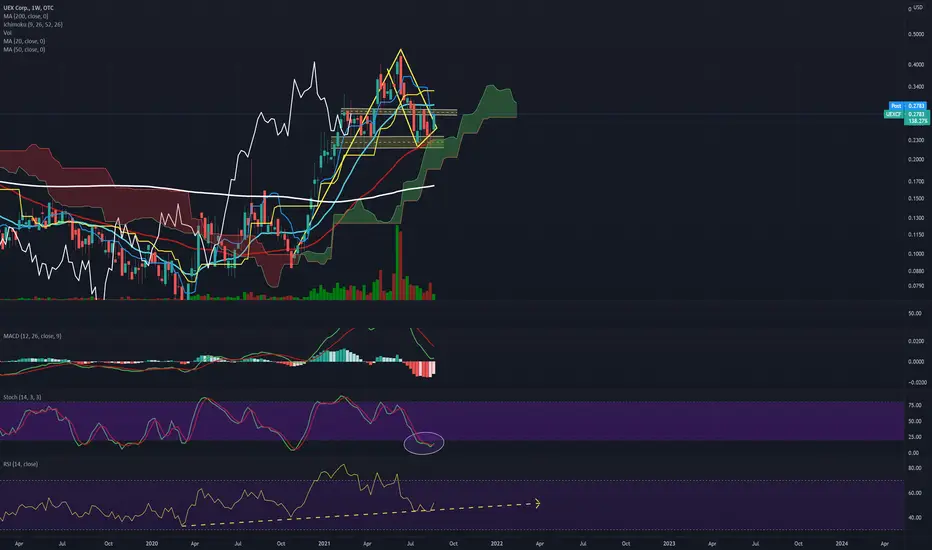
Task: Click the 2022 label on time axis
Action: (x=496, y=543)
